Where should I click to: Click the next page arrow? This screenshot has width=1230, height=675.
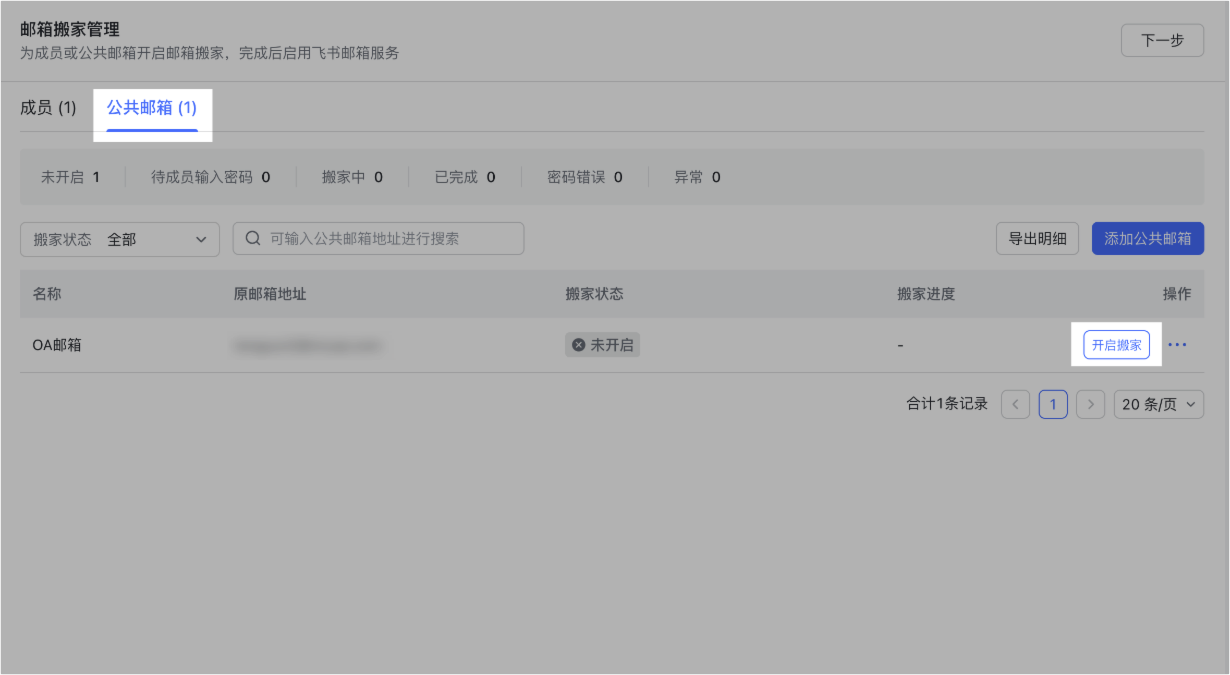coord(1091,404)
